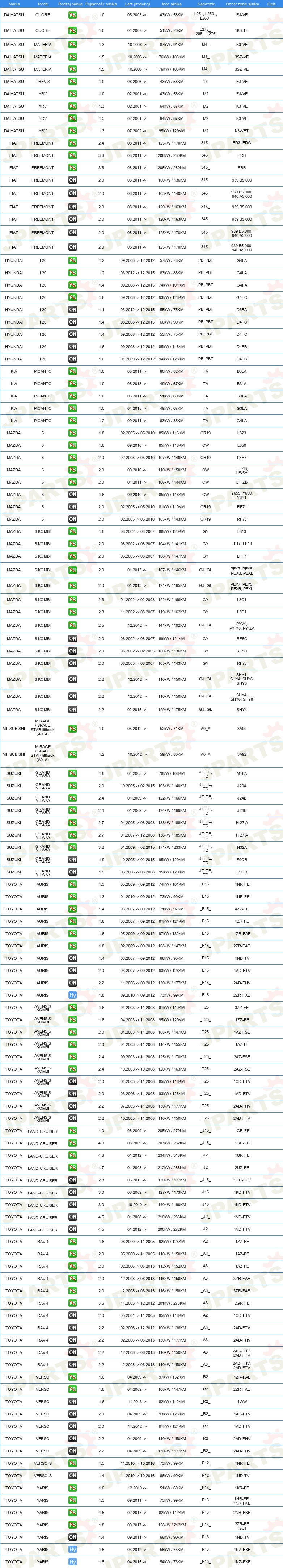Select engine code M16A

pyautogui.click(x=242, y=773)
